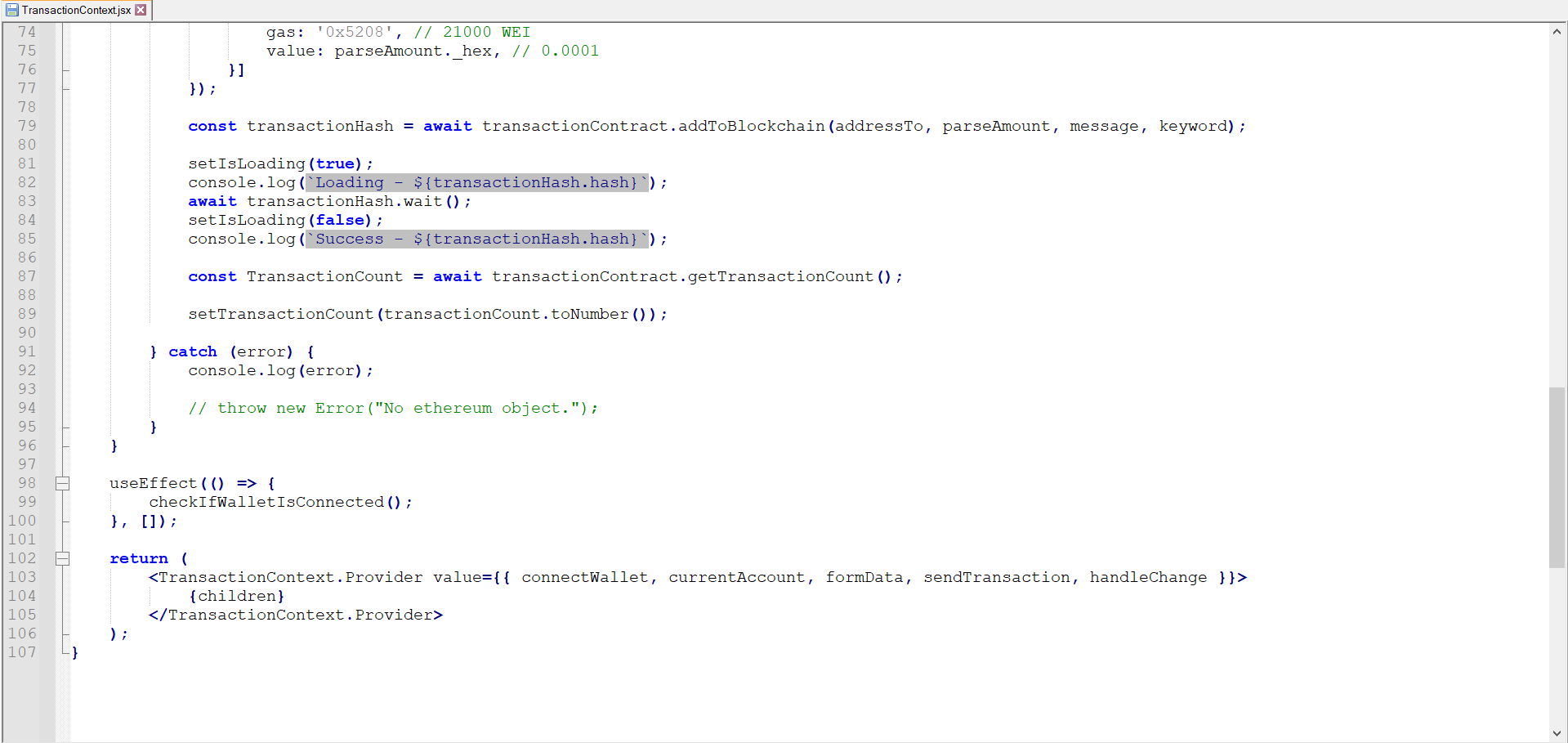Image resolution: width=1568 pixels, height=743 pixels.
Task: Click the 'catch' keyword
Action: click(193, 351)
